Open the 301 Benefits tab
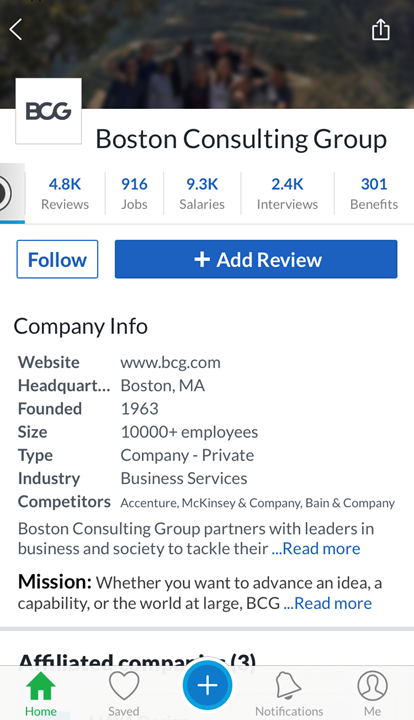This screenshot has width=414, height=720. click(x=374, y=193)
